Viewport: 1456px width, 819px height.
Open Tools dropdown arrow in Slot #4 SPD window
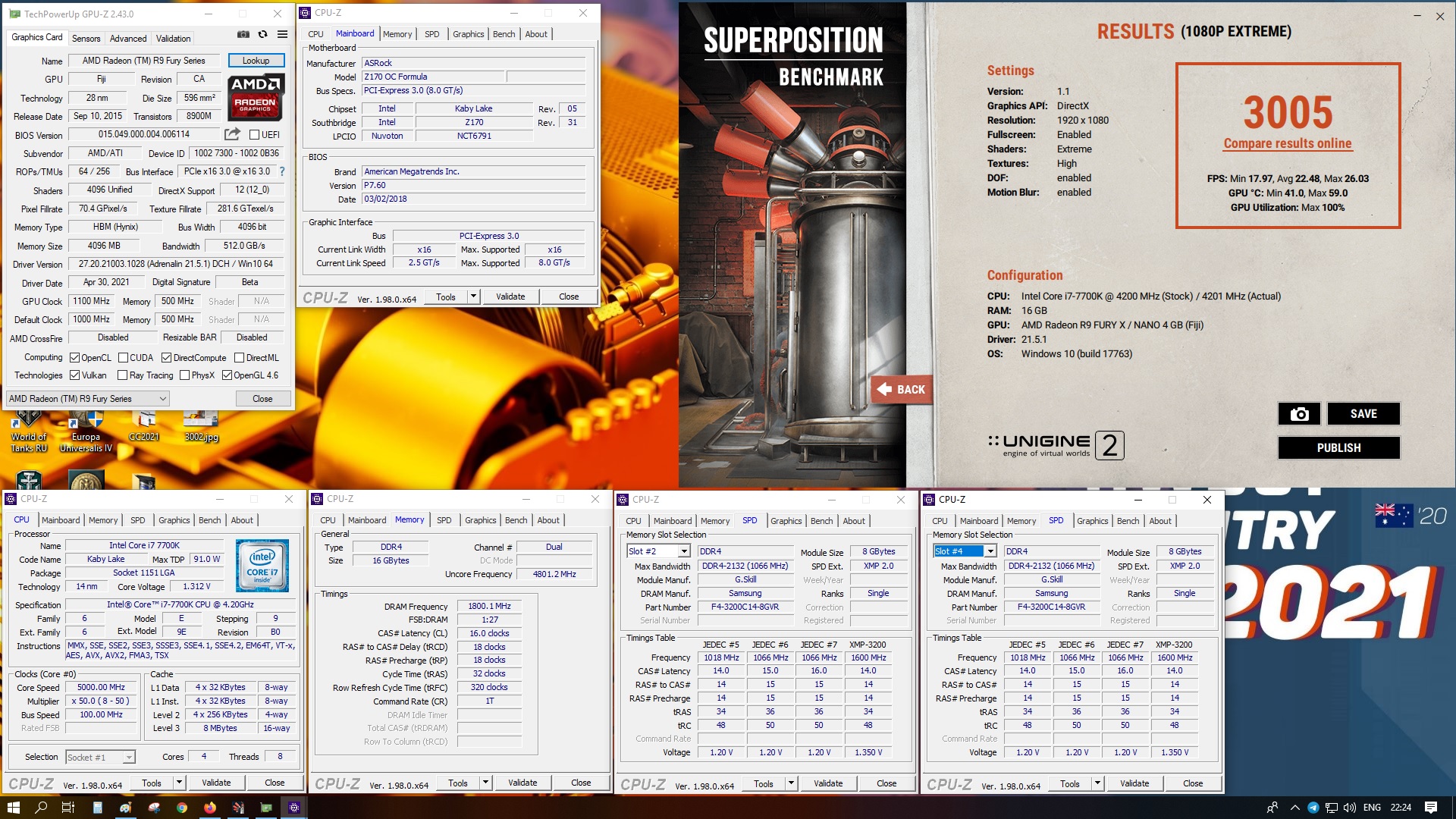coord(1098,783)
